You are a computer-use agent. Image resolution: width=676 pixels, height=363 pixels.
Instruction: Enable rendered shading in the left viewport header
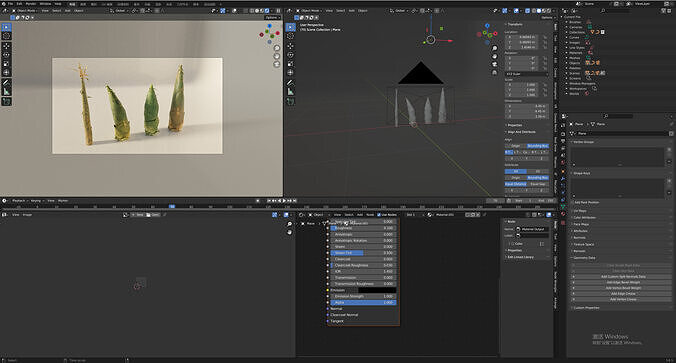coord(267,10)
